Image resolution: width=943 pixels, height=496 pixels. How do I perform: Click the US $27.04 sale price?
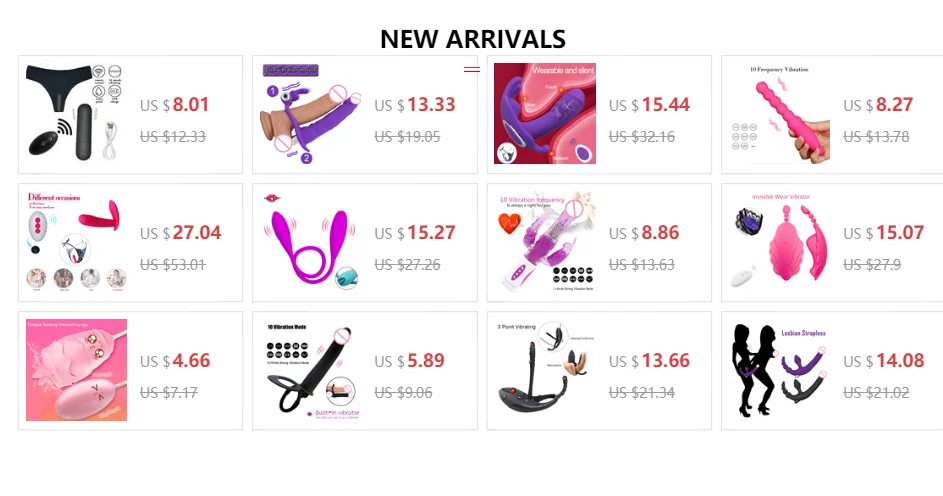pos(180,233)
